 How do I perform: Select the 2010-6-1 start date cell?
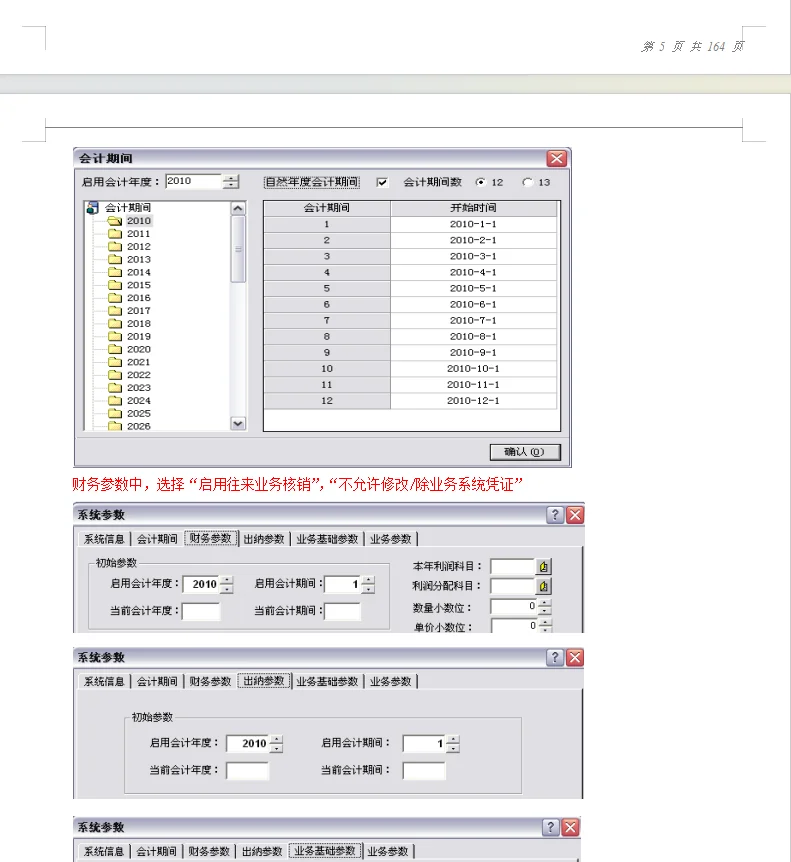pos(473,305)
